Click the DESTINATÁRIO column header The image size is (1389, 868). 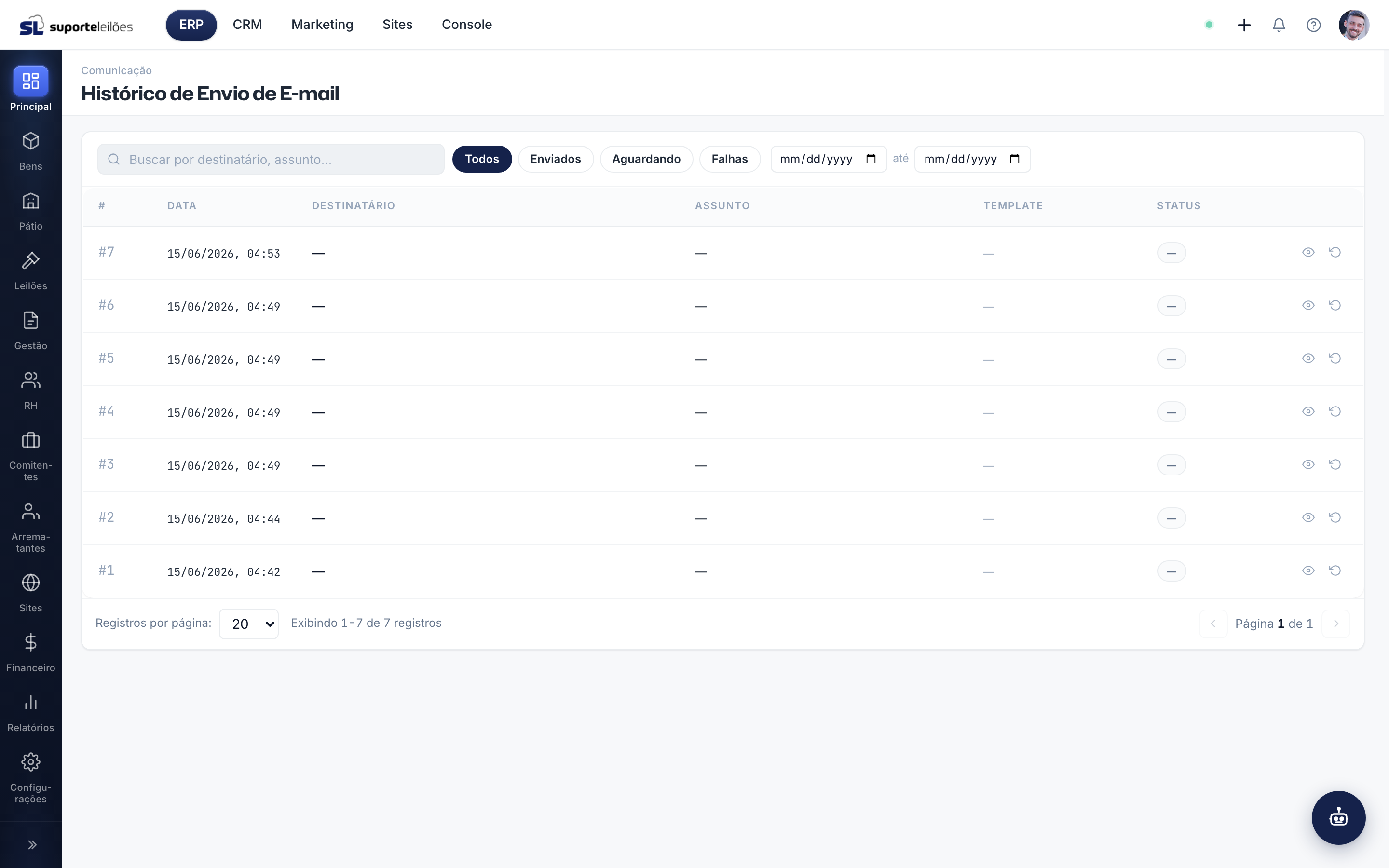(x=354, y=205)
